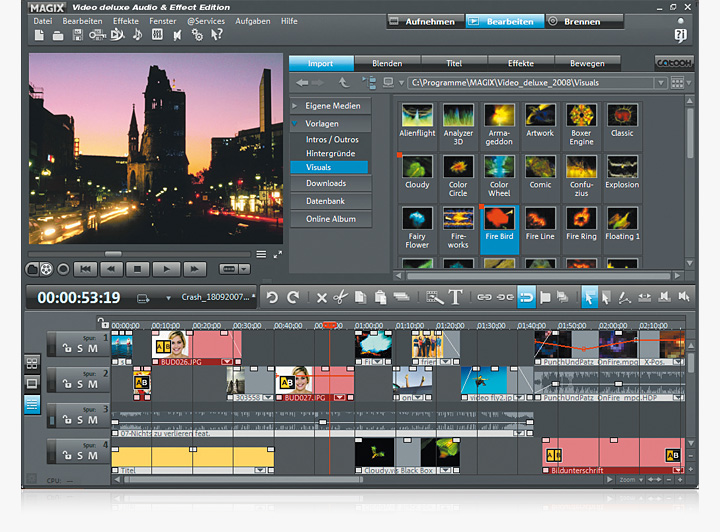
Task: Paste object using the clipboard icon
Action: click(380, 297)
